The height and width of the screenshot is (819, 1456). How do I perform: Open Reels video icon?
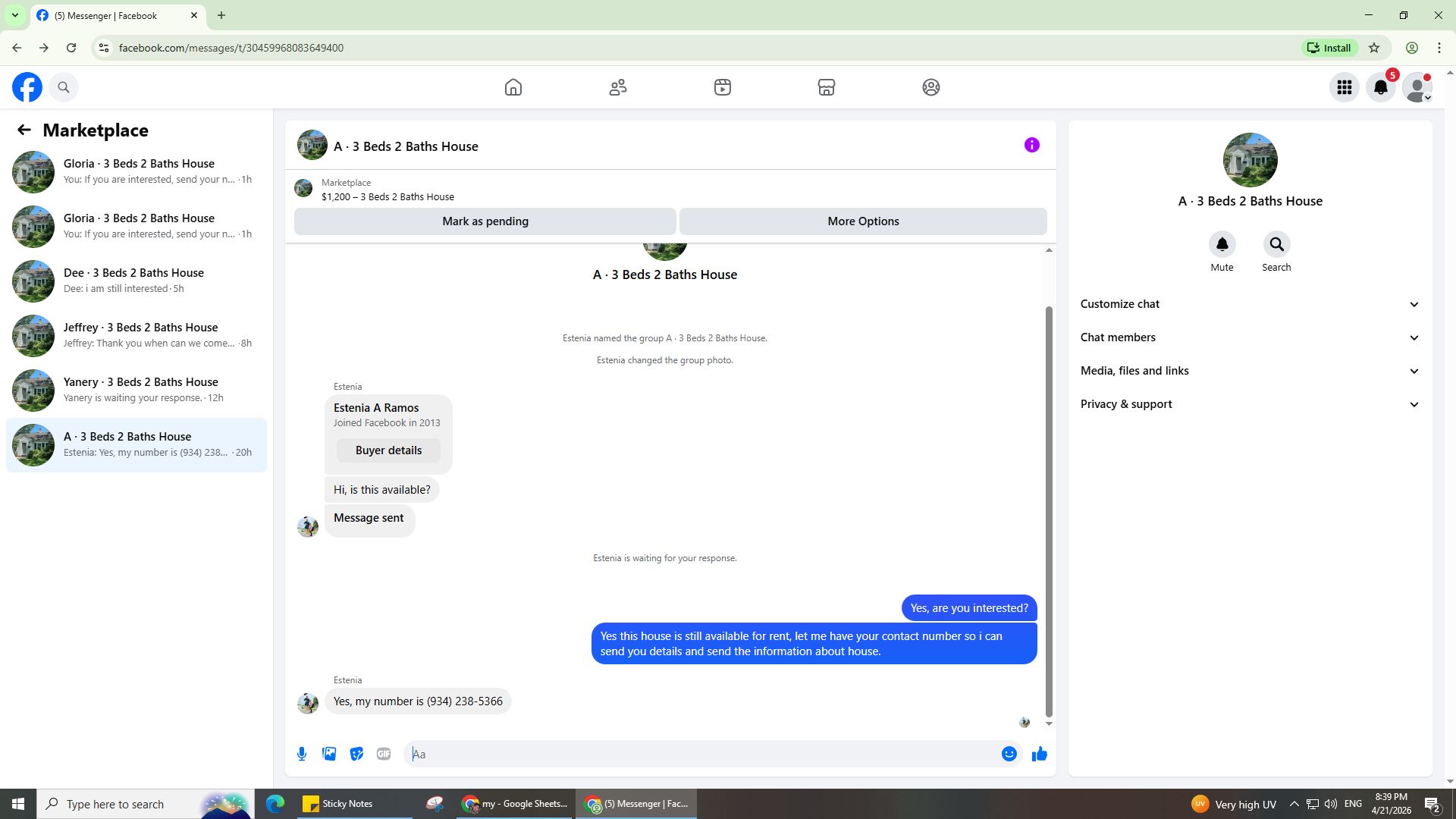[723, 87]
